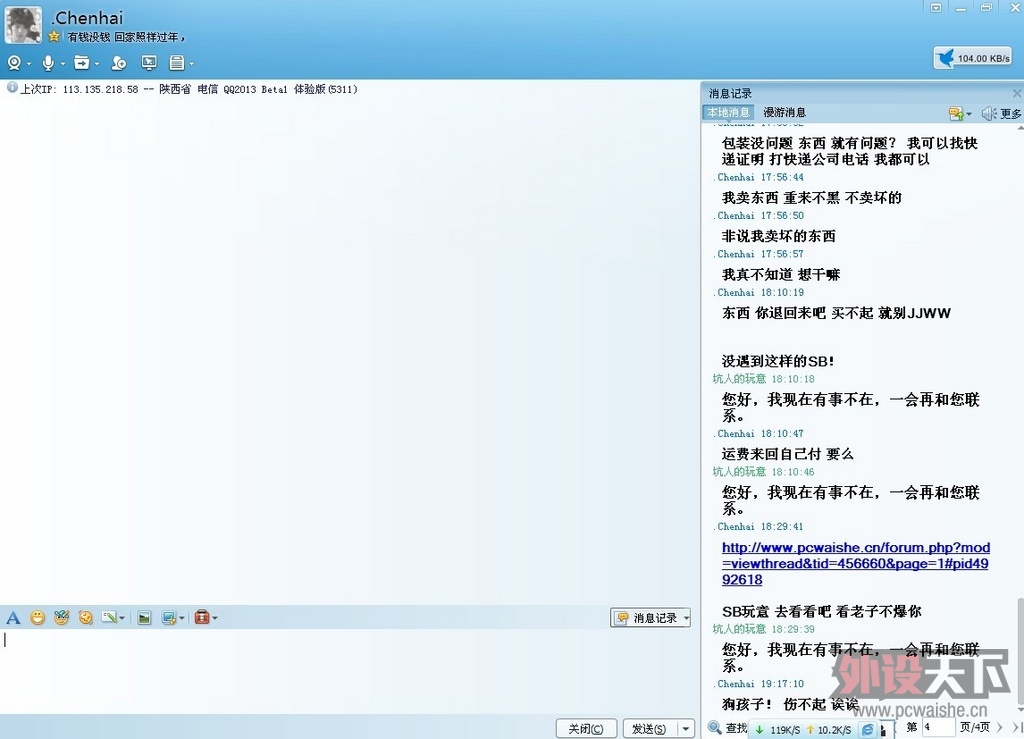Start a voice call with the microphone icon

point(48,63)
